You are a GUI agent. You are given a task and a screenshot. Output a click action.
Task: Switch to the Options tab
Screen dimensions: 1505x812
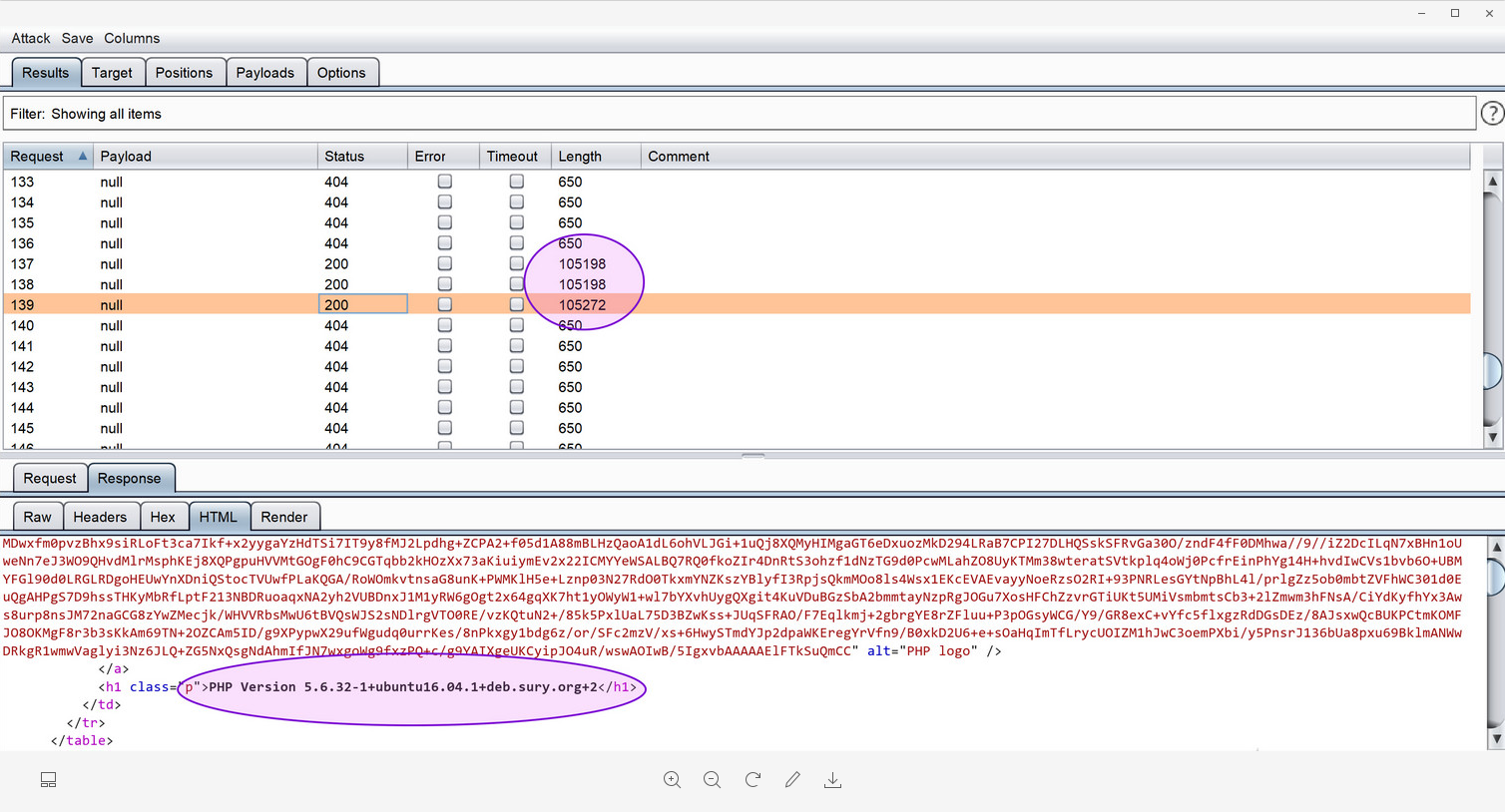pos(341,73)
